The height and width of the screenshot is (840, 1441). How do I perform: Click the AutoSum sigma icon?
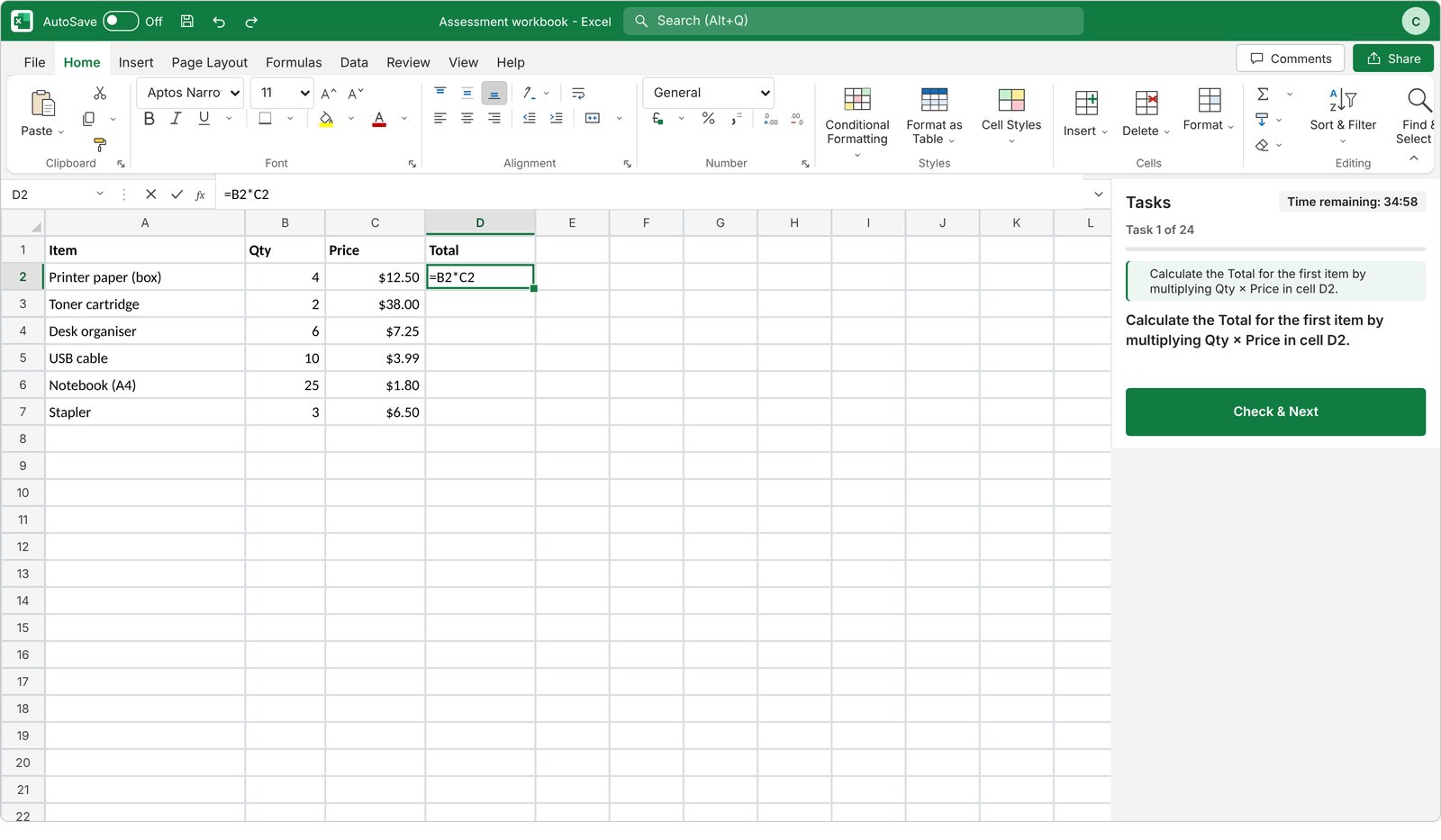click(x=1263, y=94)
